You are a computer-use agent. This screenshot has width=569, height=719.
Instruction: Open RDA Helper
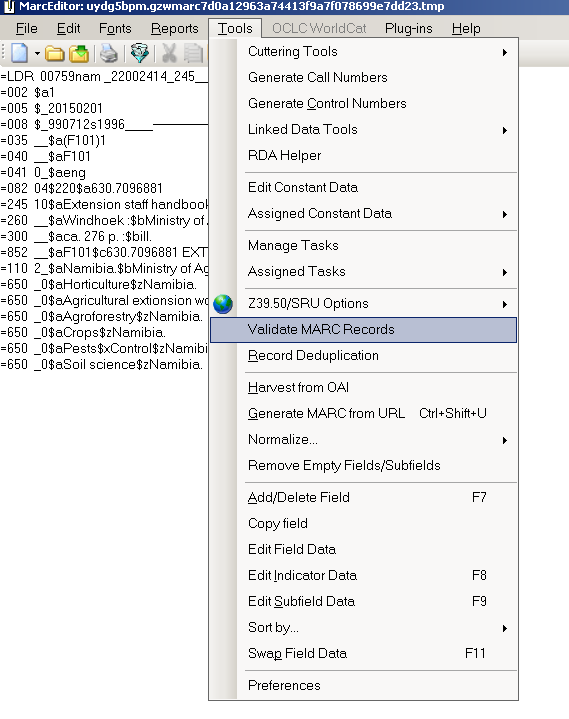[x=363, y=155]
